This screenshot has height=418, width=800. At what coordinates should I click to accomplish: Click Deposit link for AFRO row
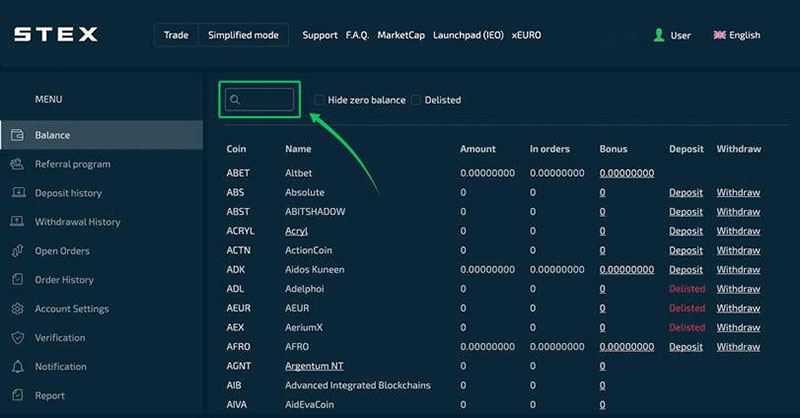coord(686,347)
